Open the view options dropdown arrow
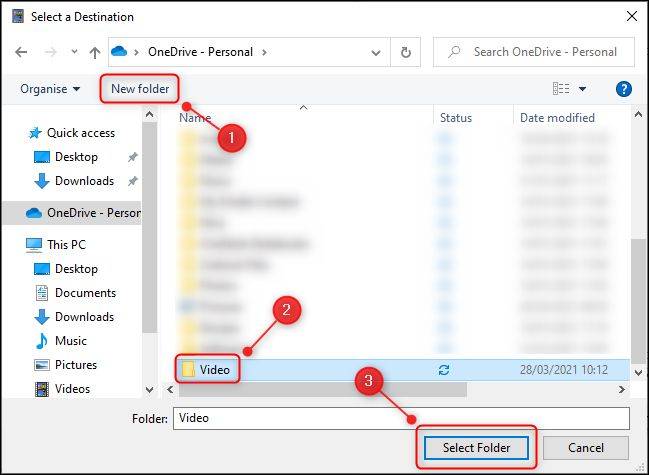The width and height of the screenshot is (649, 475). [x=582, y=89]
